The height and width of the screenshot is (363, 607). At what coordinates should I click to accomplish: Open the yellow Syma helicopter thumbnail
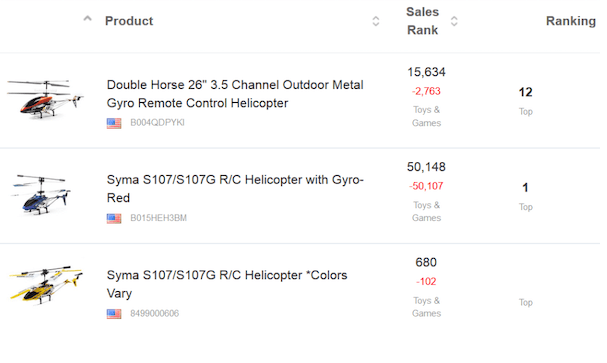coord(46,284)
